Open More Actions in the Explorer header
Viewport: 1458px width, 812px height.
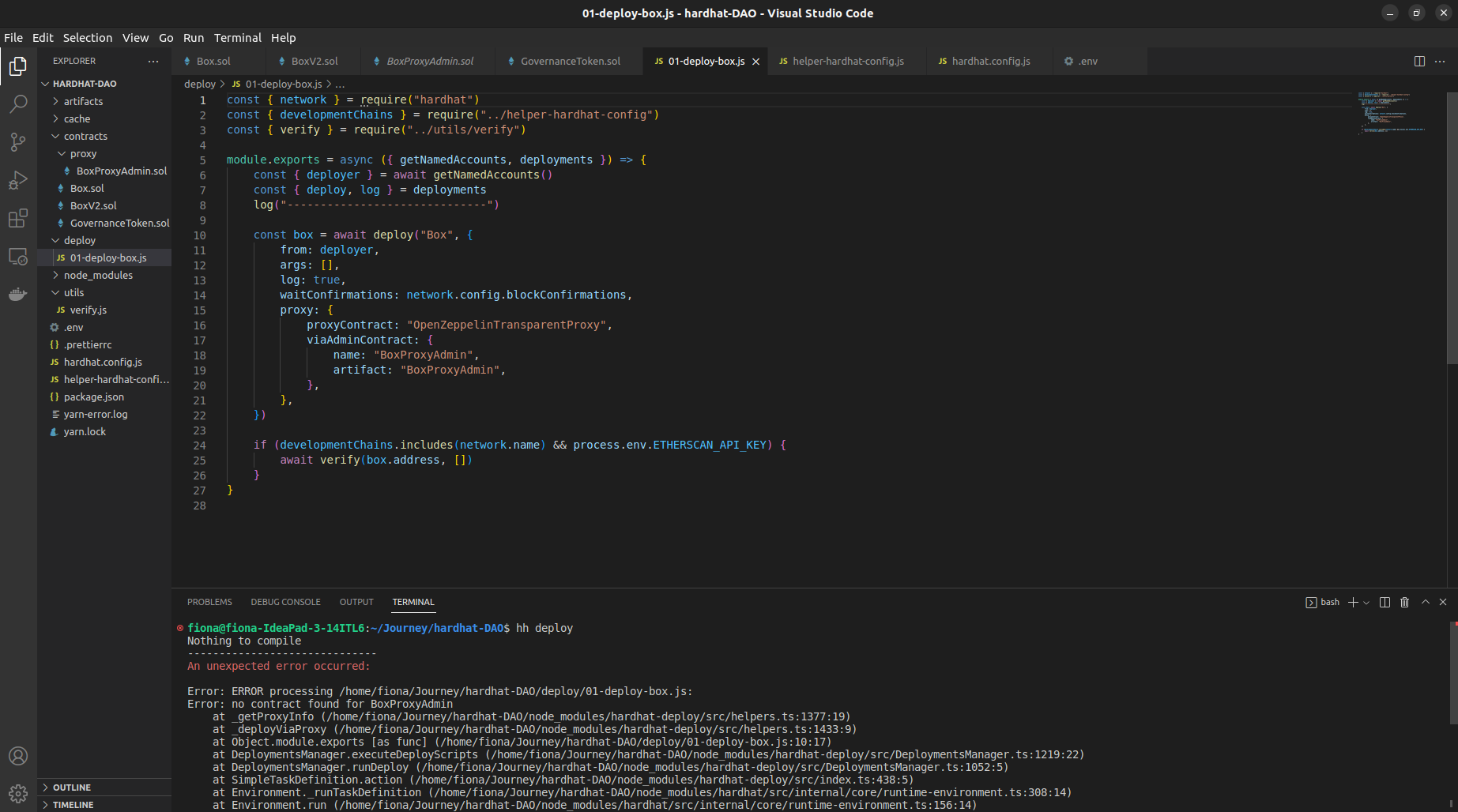[x=153, y=61]
